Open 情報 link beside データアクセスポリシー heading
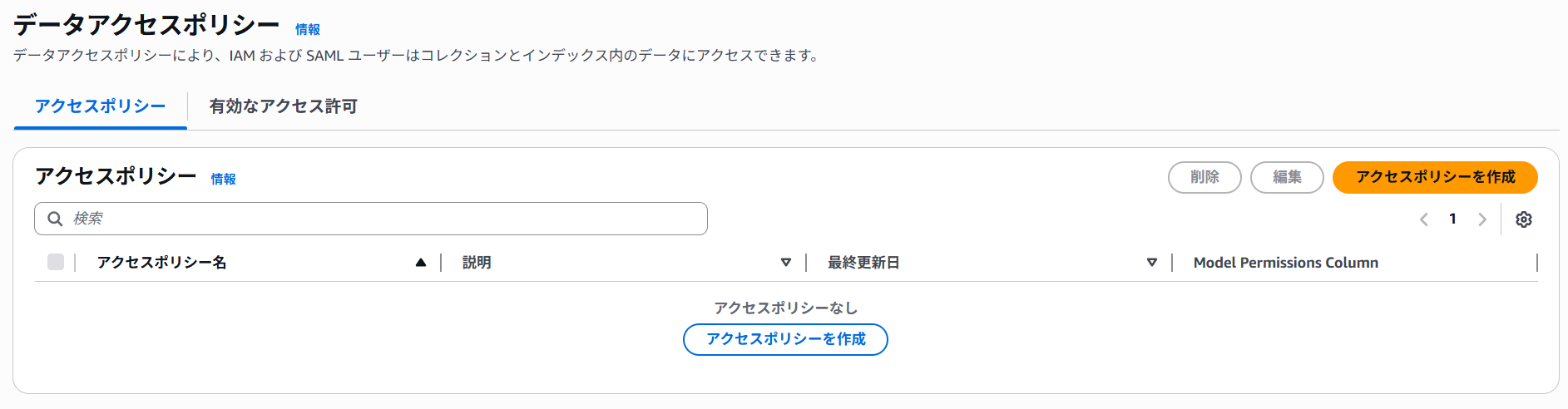The width and height of the screenshot is (1568, 409). point(308,29)
